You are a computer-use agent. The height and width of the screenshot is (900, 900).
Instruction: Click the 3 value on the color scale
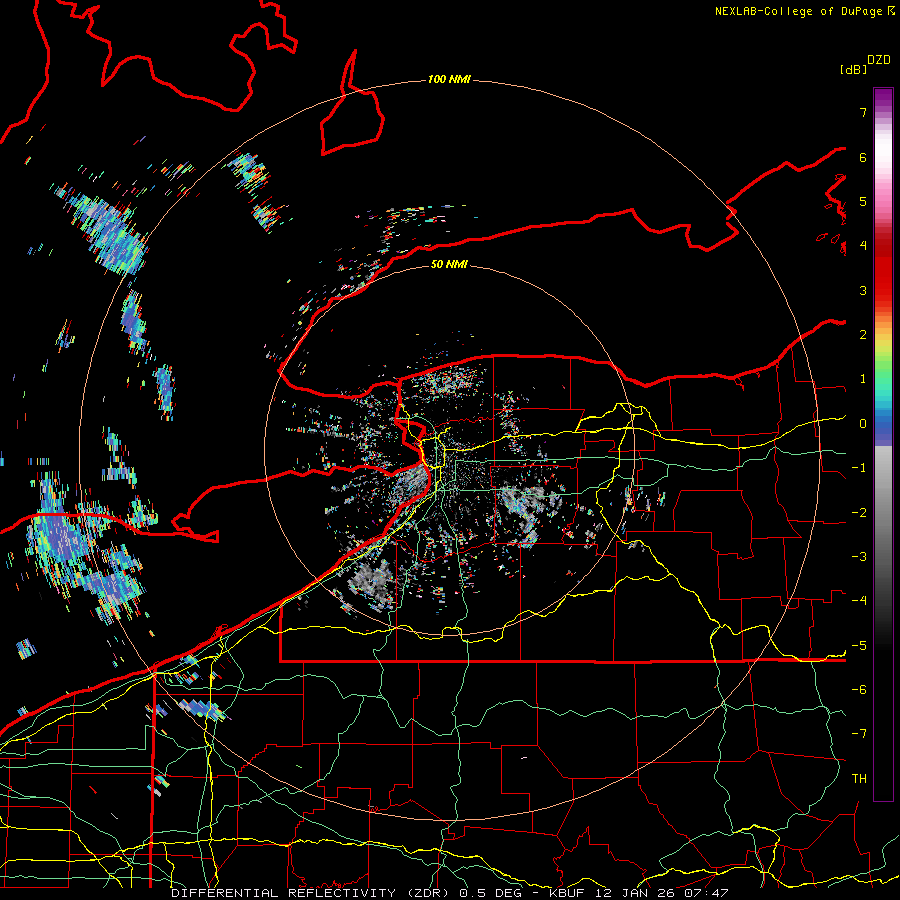tap(863, 290)
